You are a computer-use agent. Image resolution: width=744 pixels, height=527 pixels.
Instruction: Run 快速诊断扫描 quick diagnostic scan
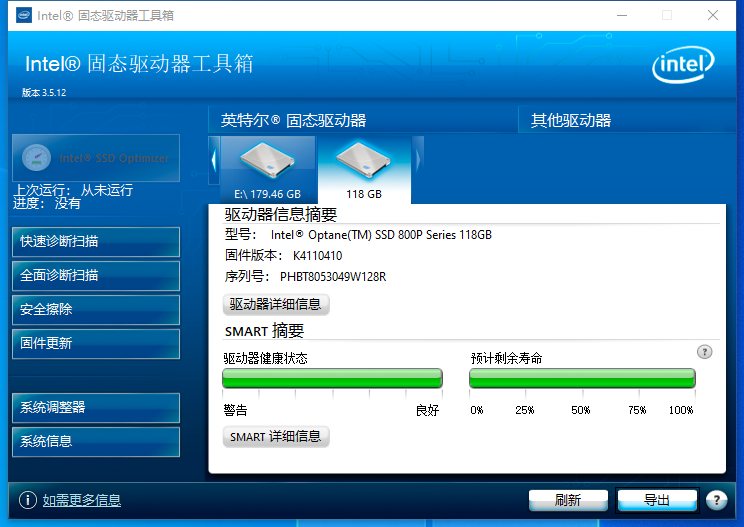[x=96, y=241]
